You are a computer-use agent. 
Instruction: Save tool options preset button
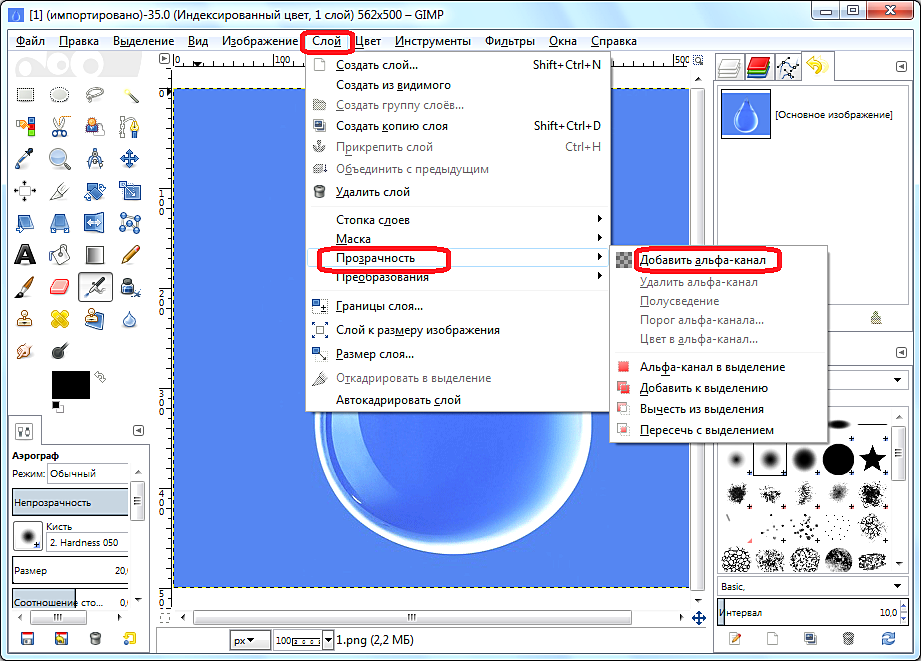click(27, 639)
